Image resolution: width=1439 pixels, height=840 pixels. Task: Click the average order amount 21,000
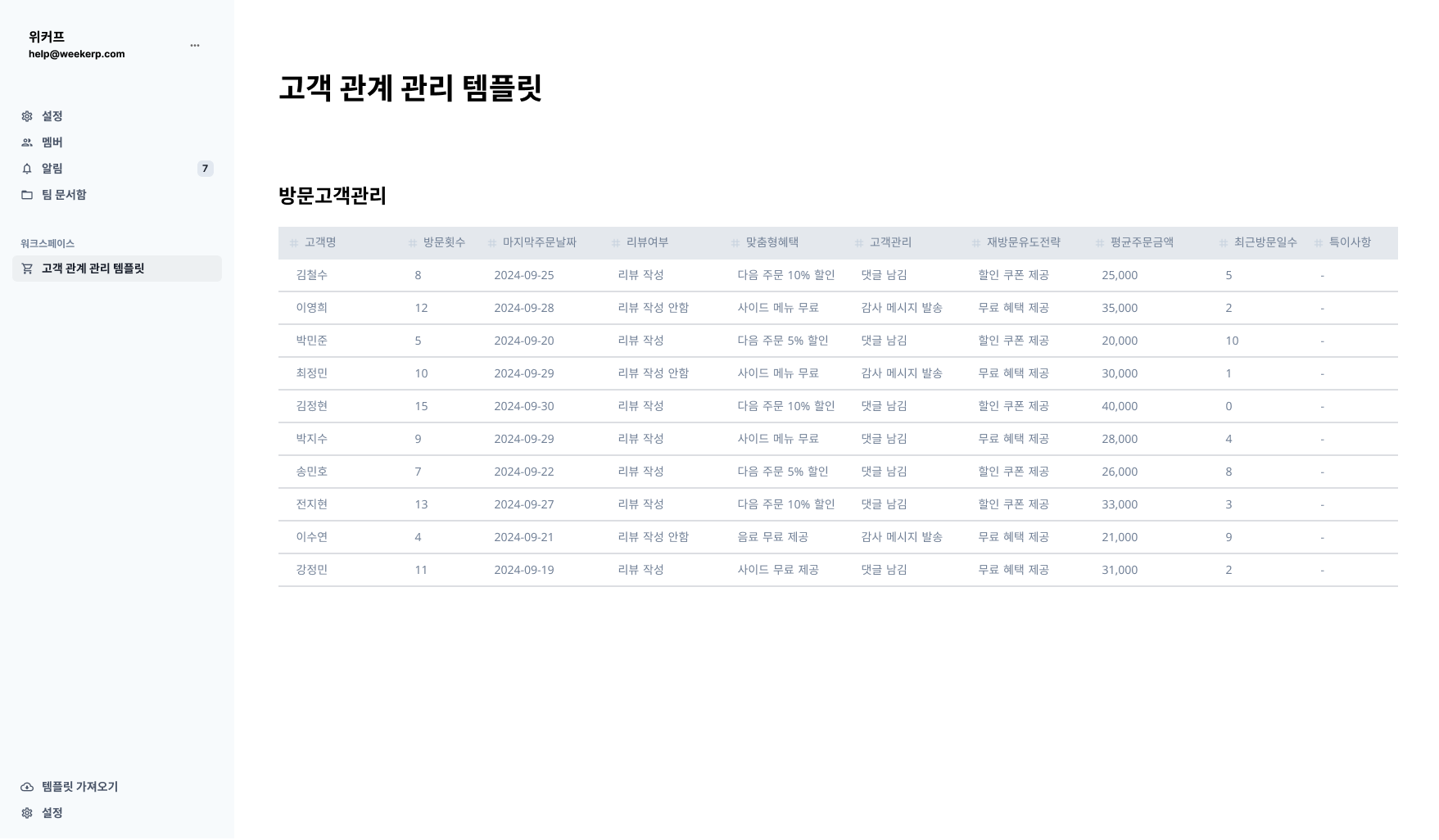1120,537
